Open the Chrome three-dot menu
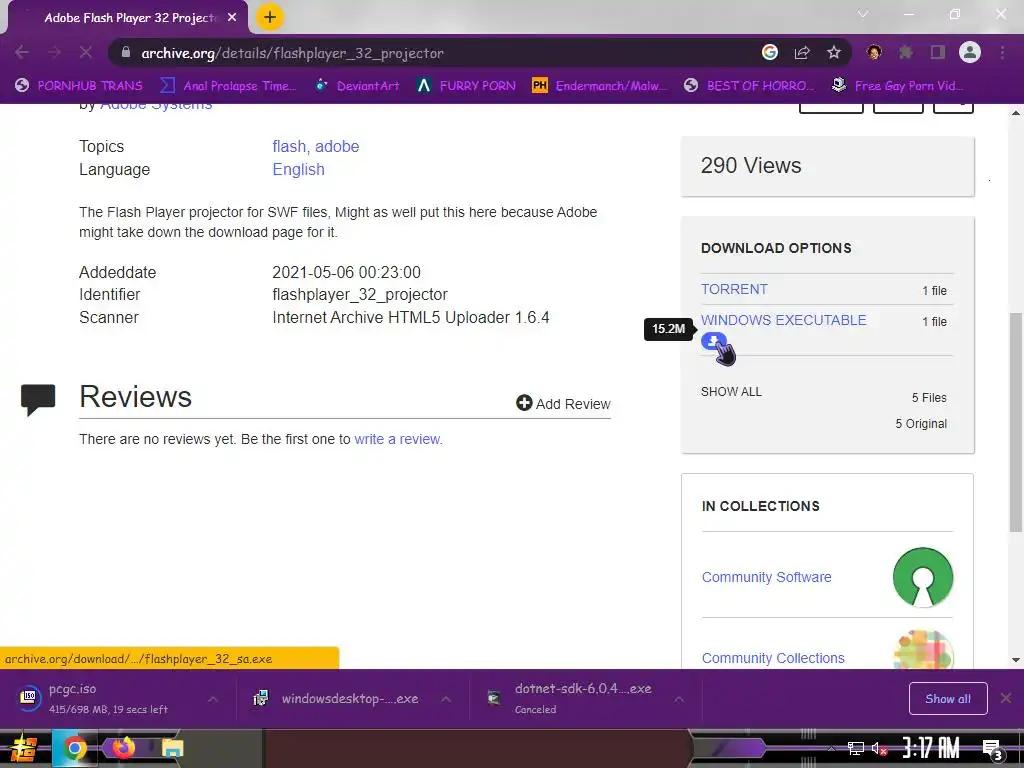 point(1002,52)
